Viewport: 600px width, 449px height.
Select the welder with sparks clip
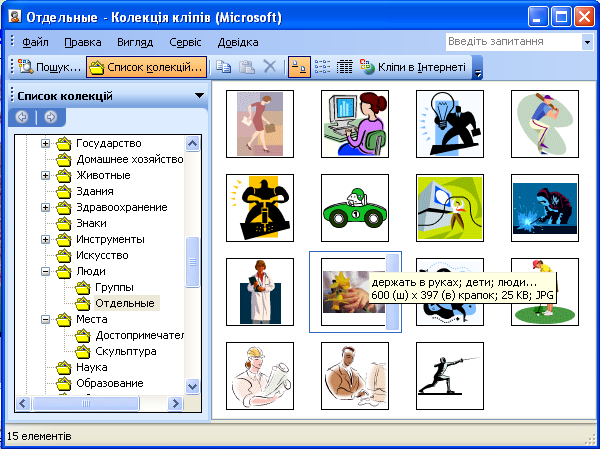[545, 208]
